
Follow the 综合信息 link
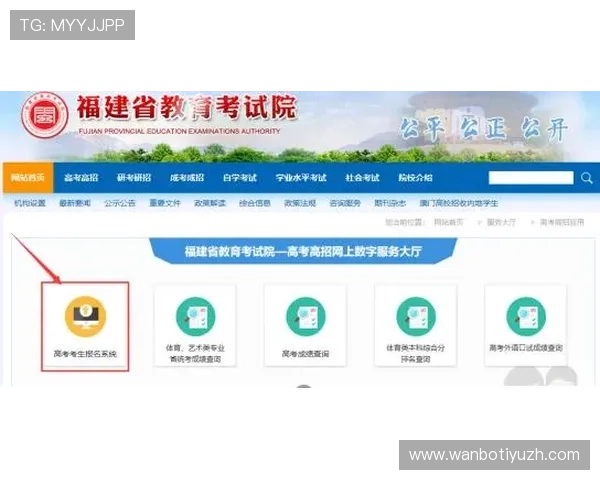[x=255, y=203]
